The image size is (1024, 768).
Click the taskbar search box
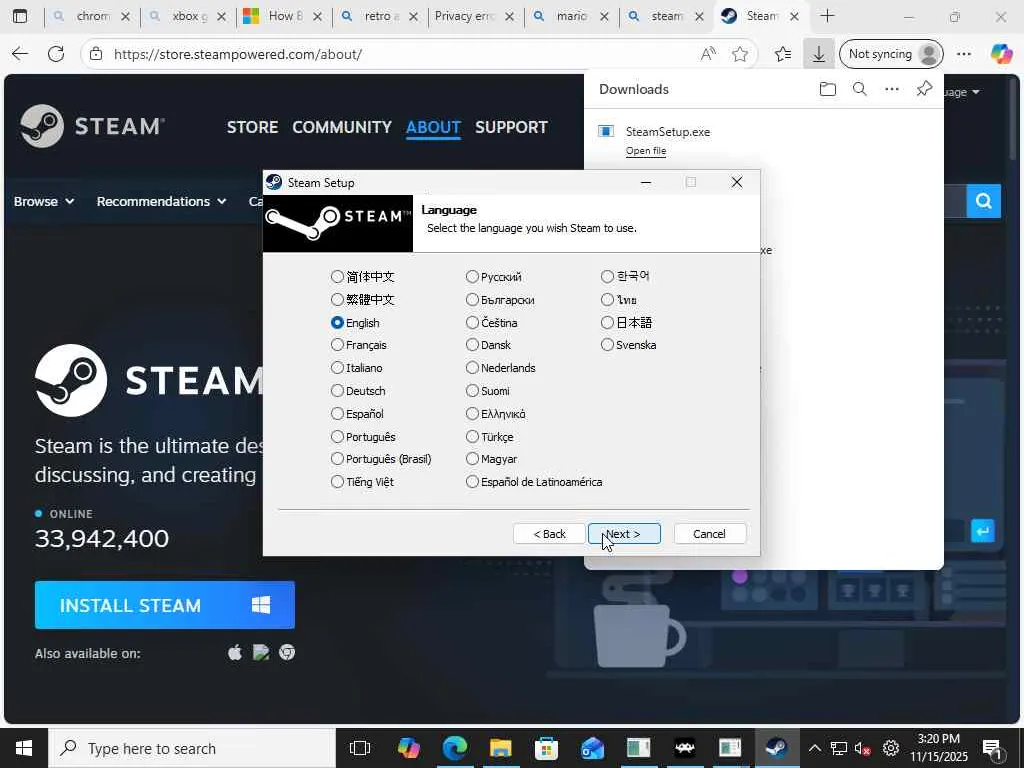[192, 748]
